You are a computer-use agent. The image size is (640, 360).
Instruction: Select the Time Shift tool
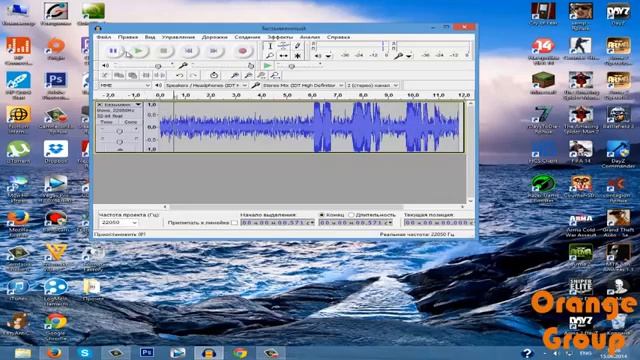pyautogui.click(x=284, y=56)
